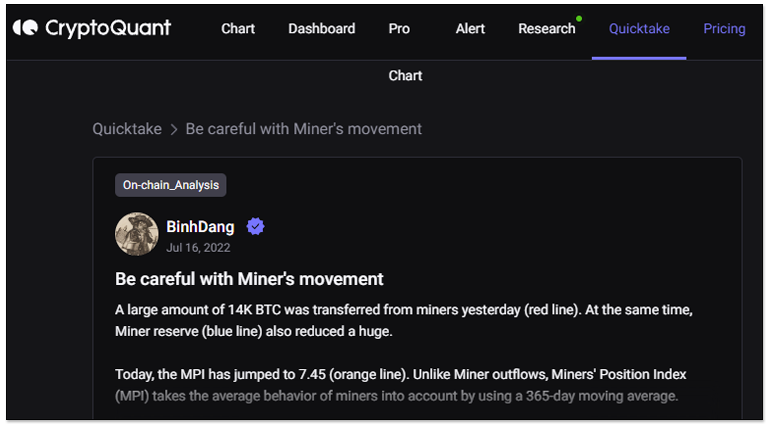Click the purple verified badge icon
Image resolution: width=769 pixels, height=425 pixels.
[x=256, y=227]
